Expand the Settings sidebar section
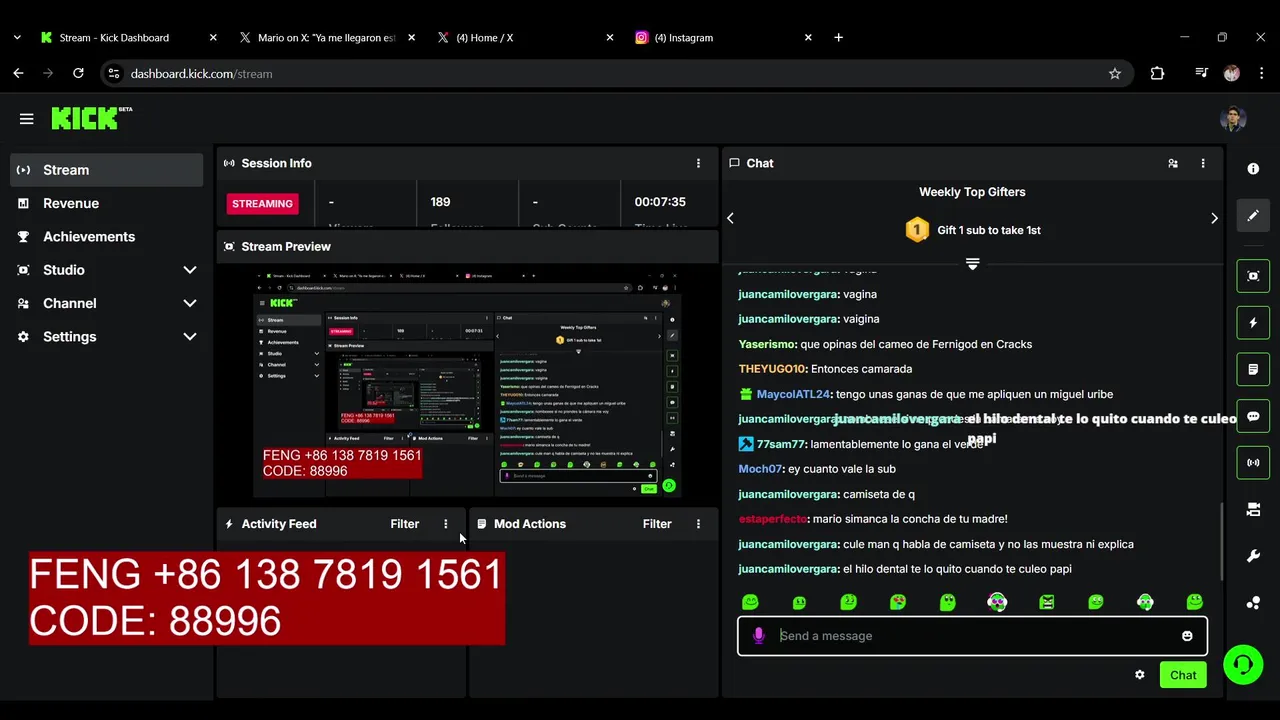1280x720 pixels. coord(190,337)
